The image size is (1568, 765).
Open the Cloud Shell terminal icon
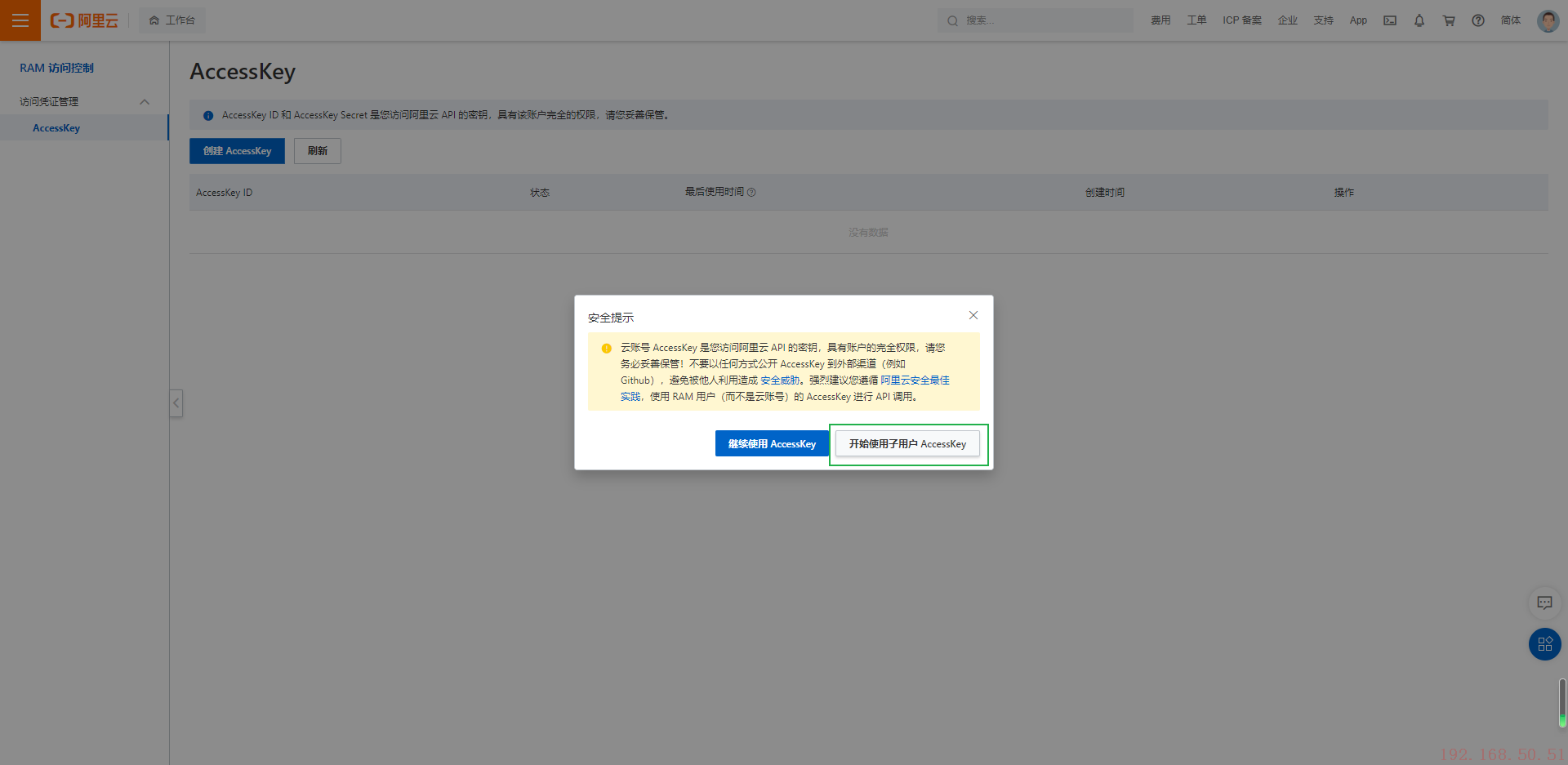click(1390, 20)
